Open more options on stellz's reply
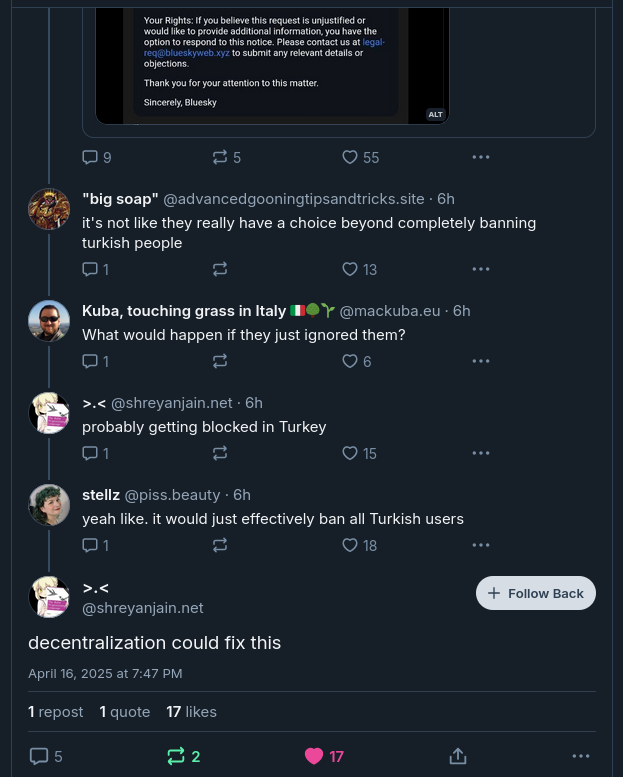This screenshot has width=623, height=777. click(x=481, y=545)
